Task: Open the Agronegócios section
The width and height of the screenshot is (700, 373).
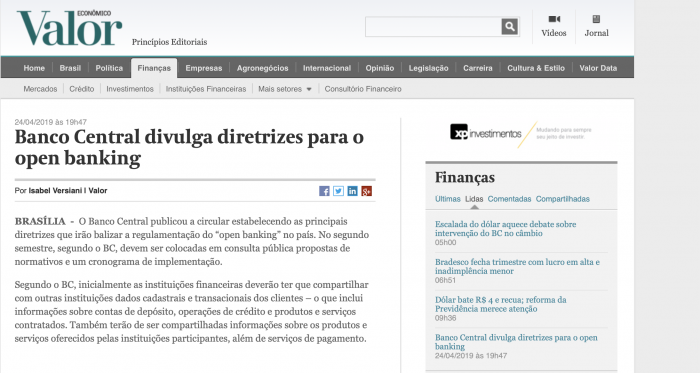Action: [x=262, y=68]
